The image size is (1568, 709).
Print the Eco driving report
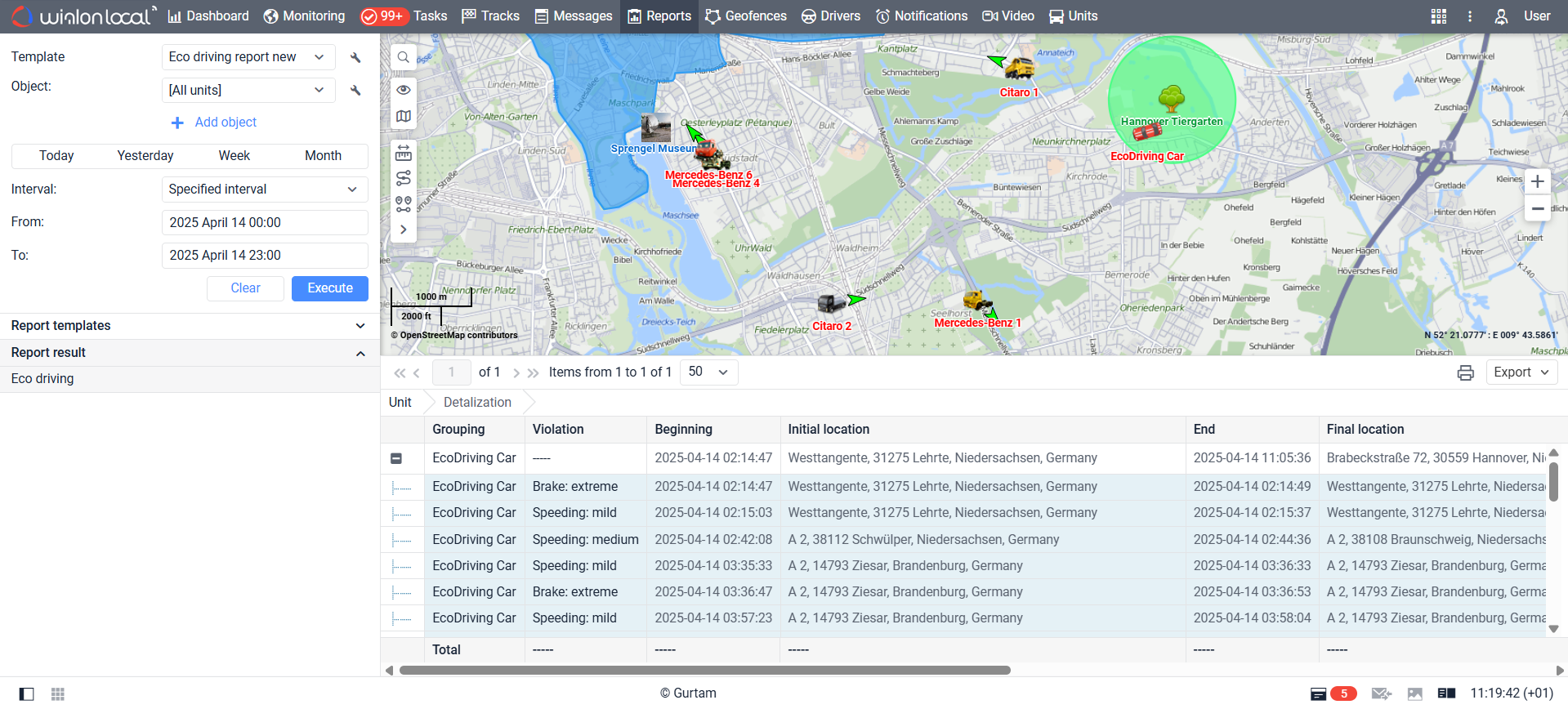coord(1465,372)
